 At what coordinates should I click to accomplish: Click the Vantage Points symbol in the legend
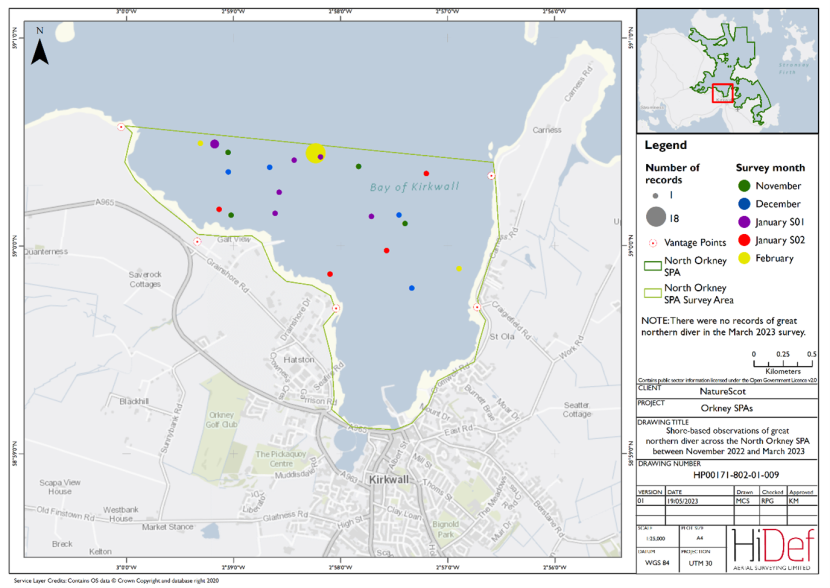(x=653, y=243)
